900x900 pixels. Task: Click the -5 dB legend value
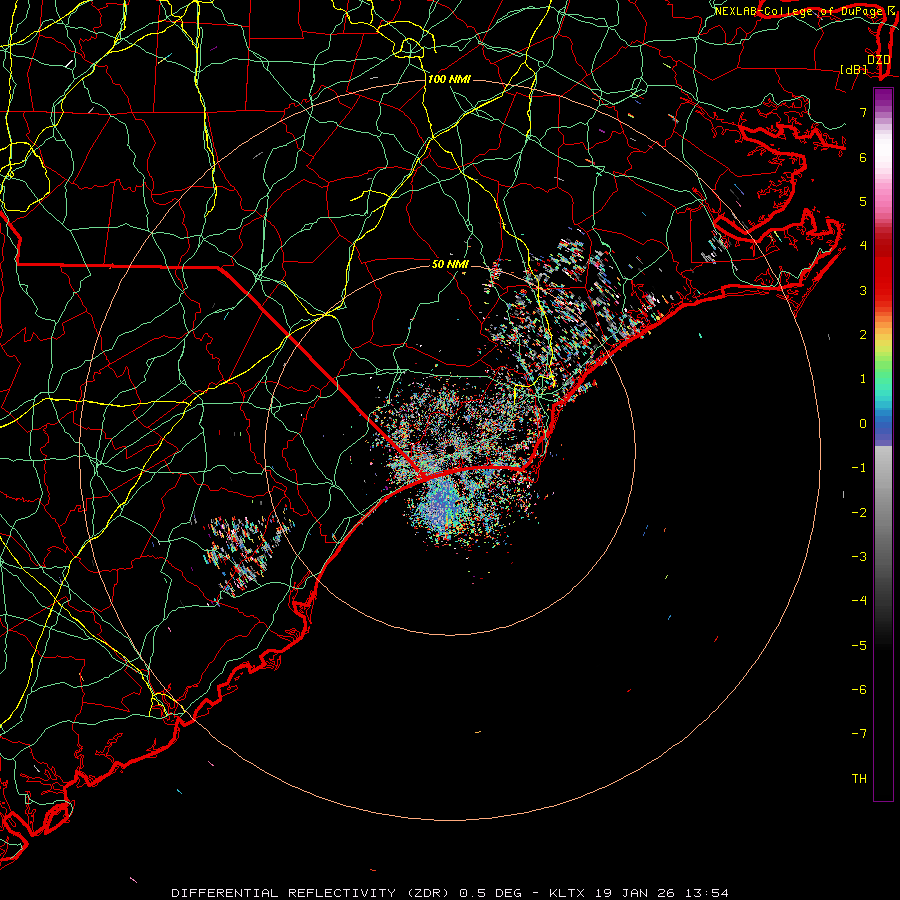[859, 646]
